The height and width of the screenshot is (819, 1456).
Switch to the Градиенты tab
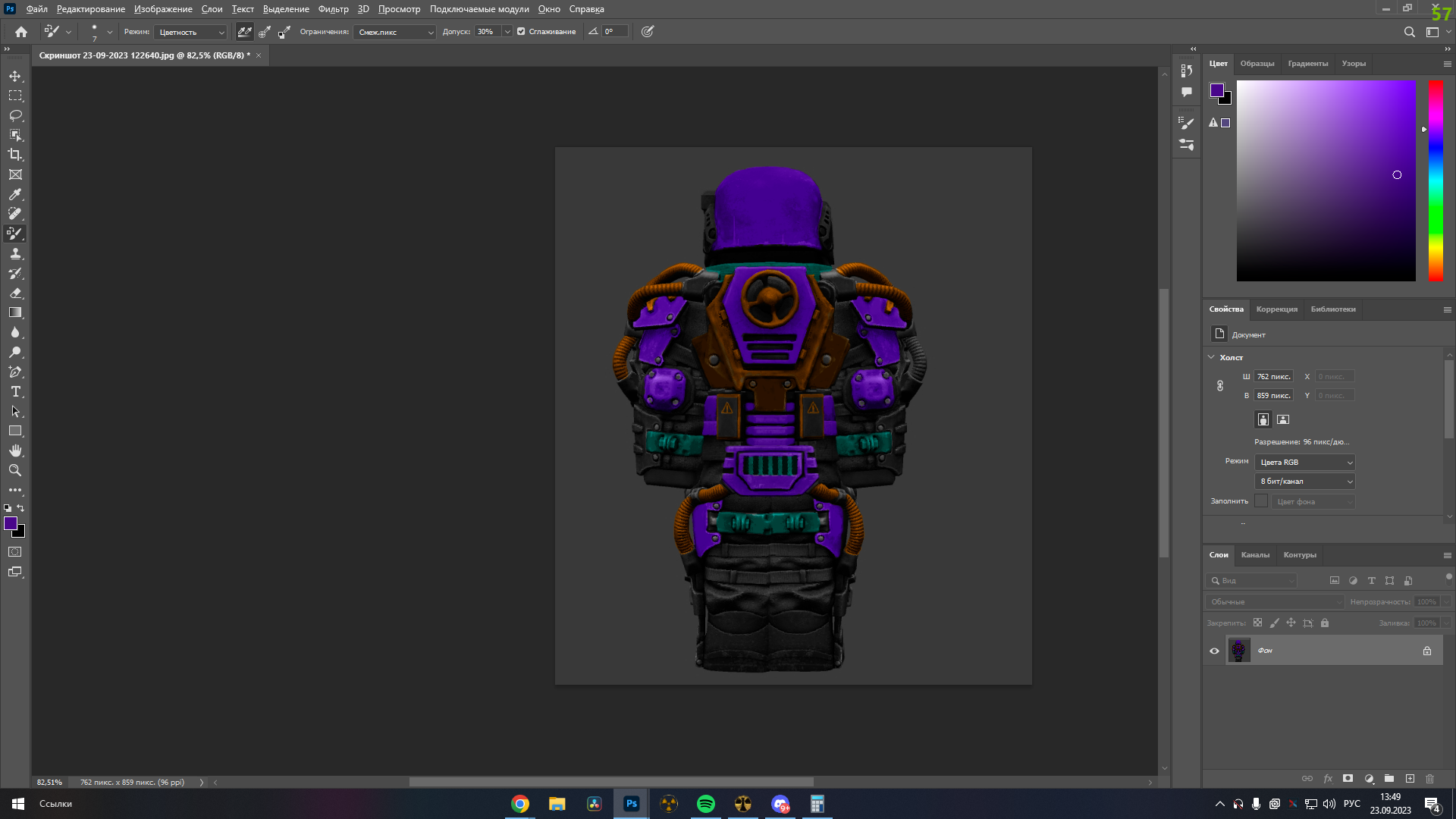pos(1307,64)
